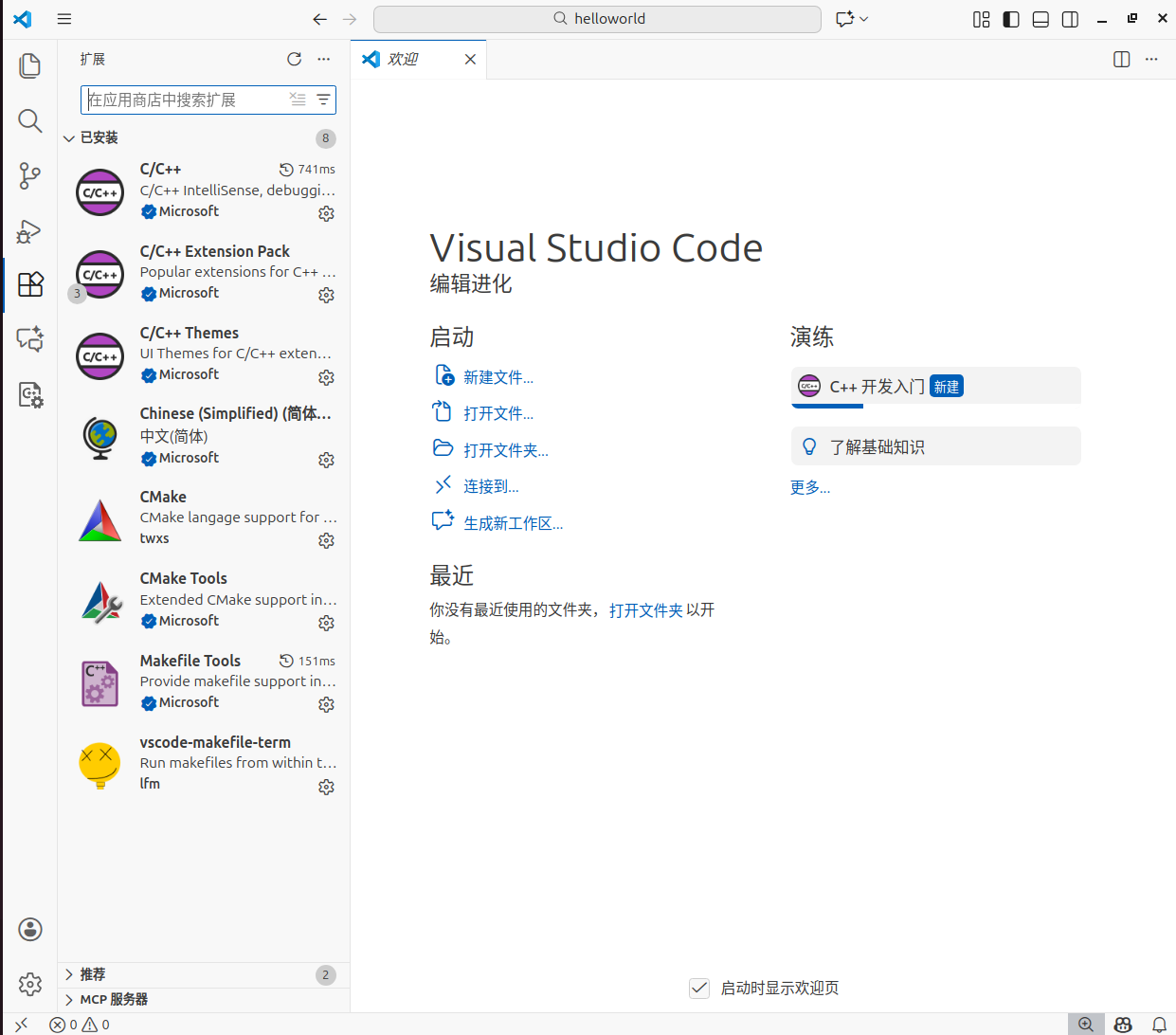
Task: Open the application hamburger menu
Action: click(x=64, y=19)
